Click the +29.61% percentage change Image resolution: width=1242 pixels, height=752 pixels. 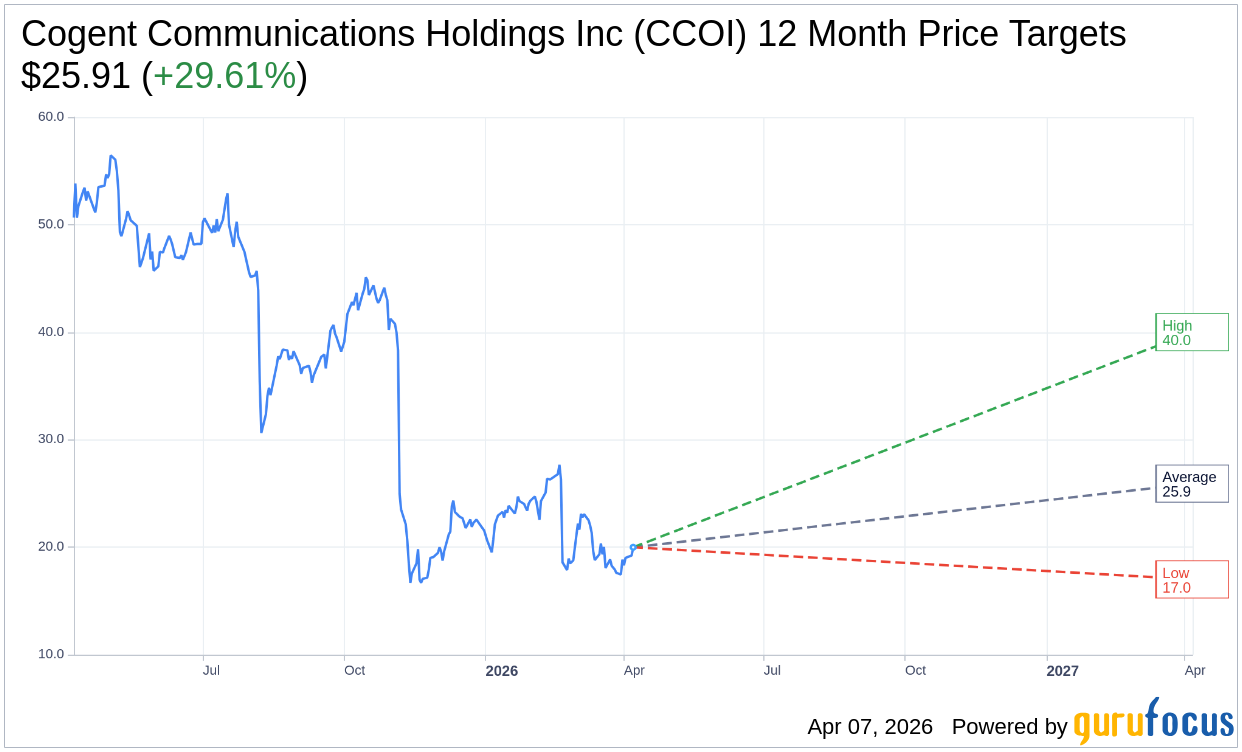(x=224, y=76)
